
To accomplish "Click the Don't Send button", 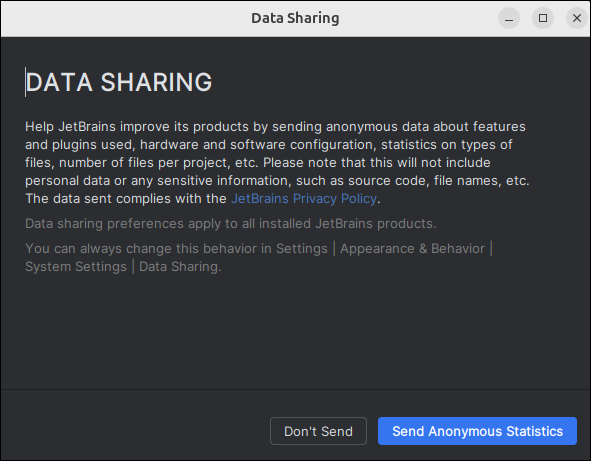I will tap(318, 431).
